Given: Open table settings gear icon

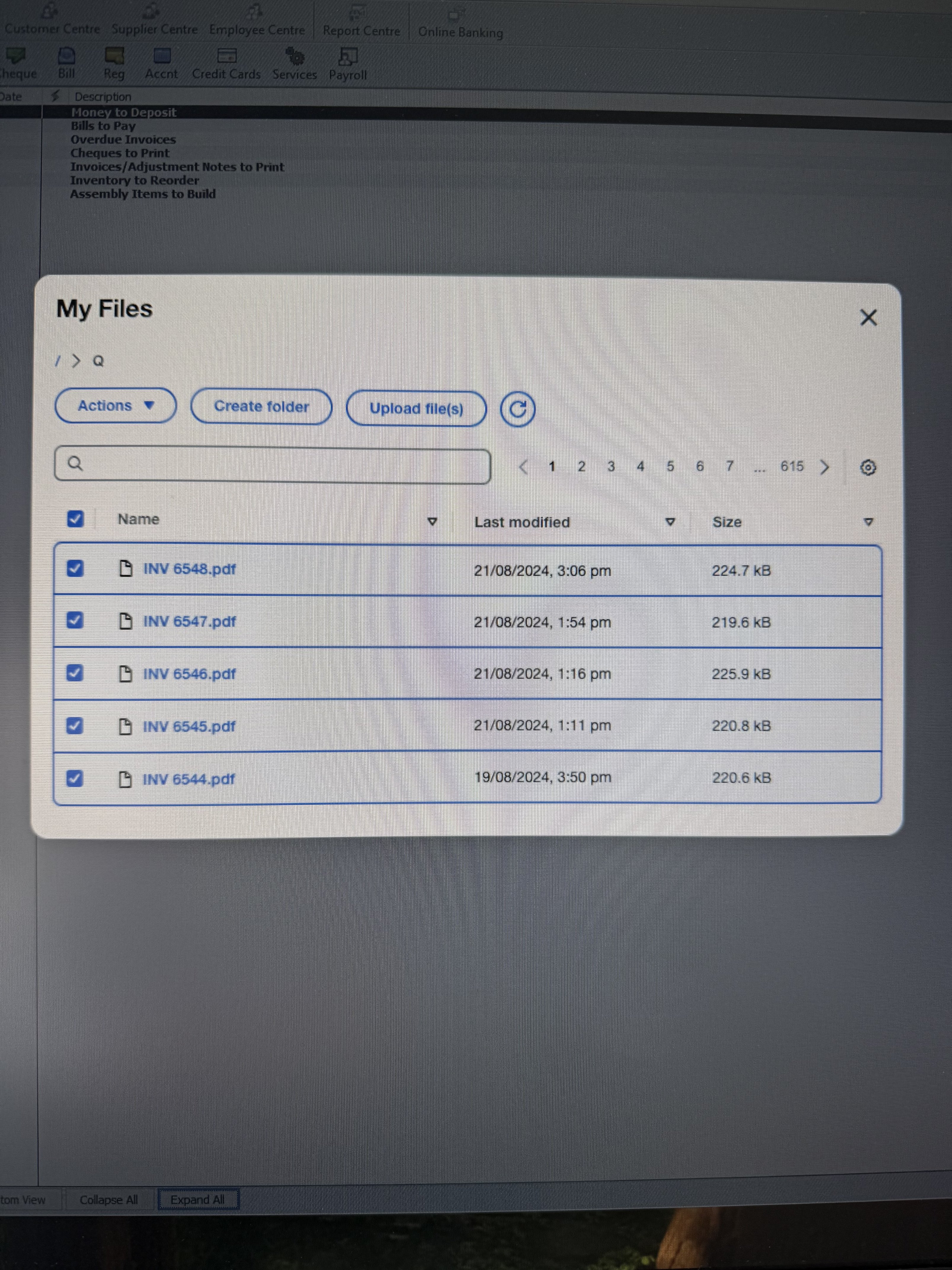Looking at the screenshot, I should point(867,467).
